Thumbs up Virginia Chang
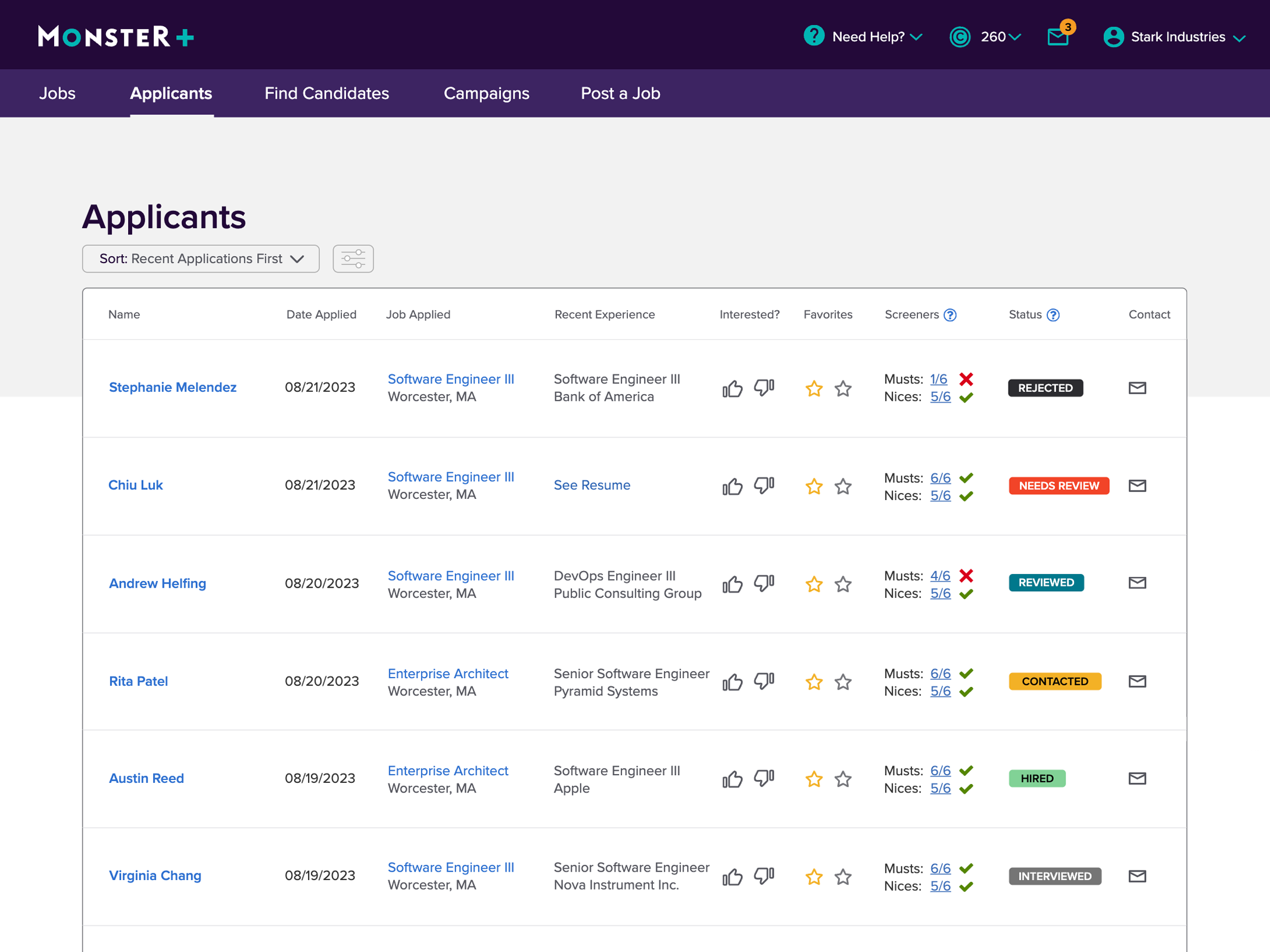This screenshot has height=952, width=1270. (732, 876)
